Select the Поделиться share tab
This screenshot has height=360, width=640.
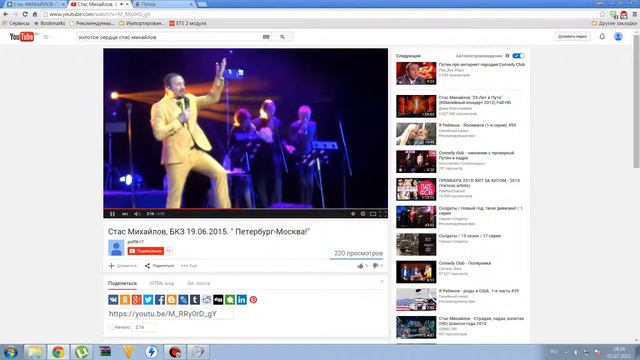tap(122, 283)
